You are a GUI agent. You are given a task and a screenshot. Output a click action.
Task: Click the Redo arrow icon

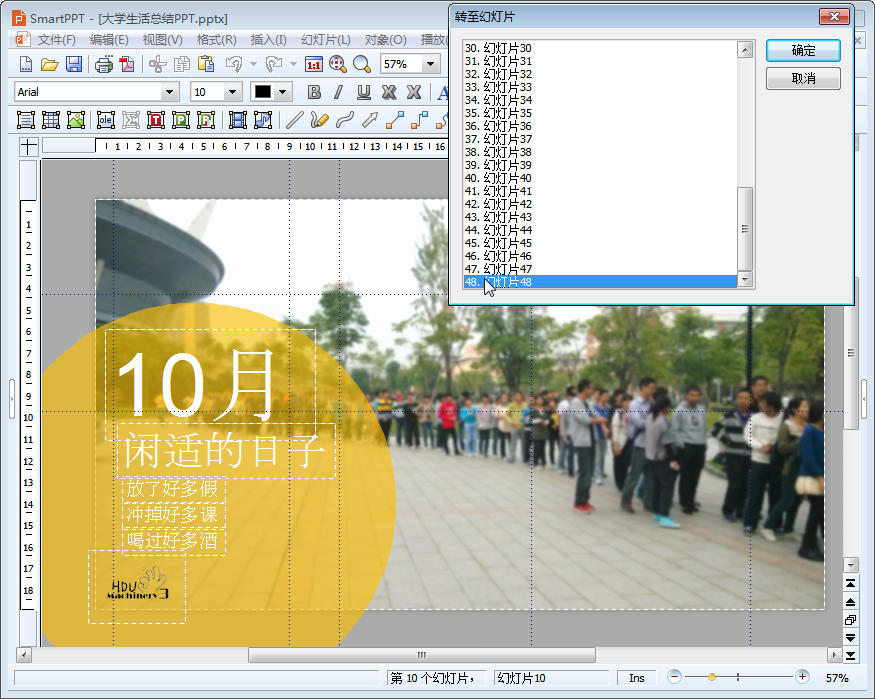pos(273,64)
